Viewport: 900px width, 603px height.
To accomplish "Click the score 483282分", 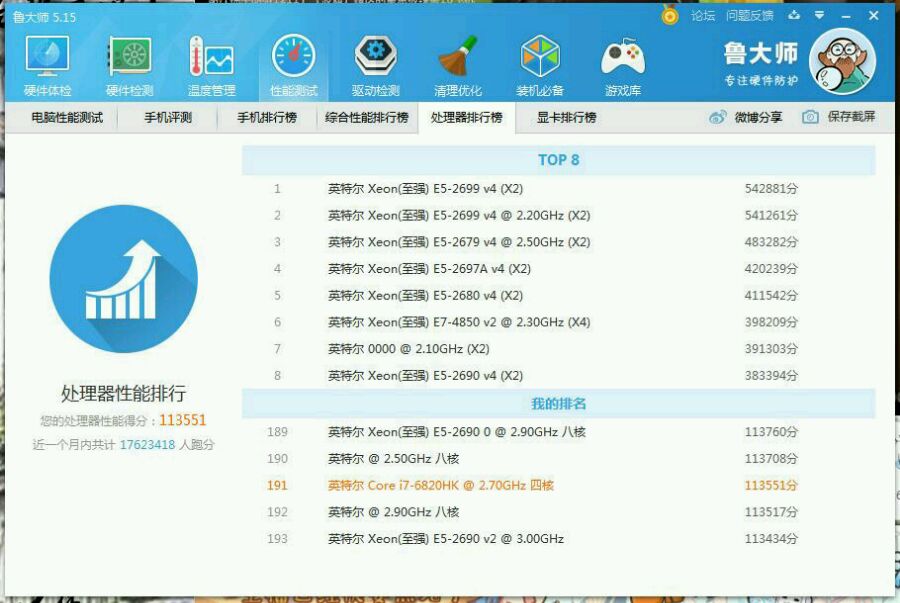I will pos(771,242).
